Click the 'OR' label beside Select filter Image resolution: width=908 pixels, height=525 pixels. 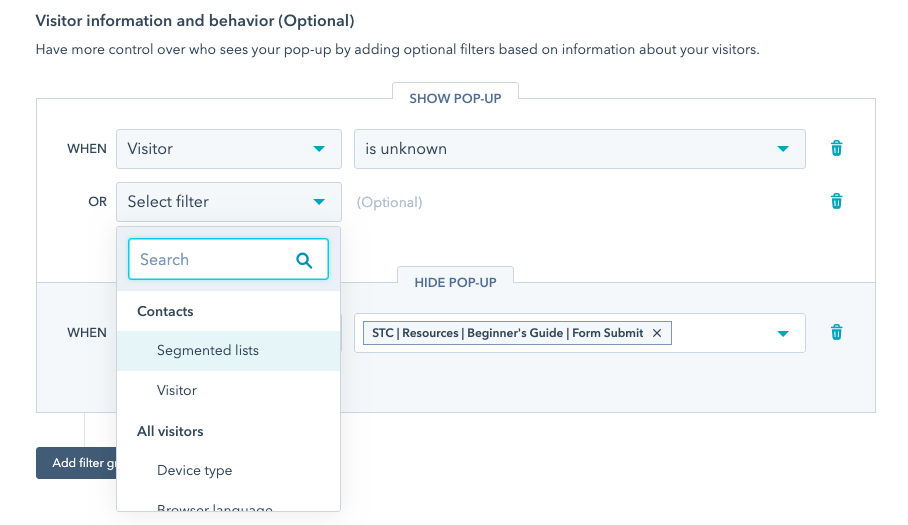(97, 202)
